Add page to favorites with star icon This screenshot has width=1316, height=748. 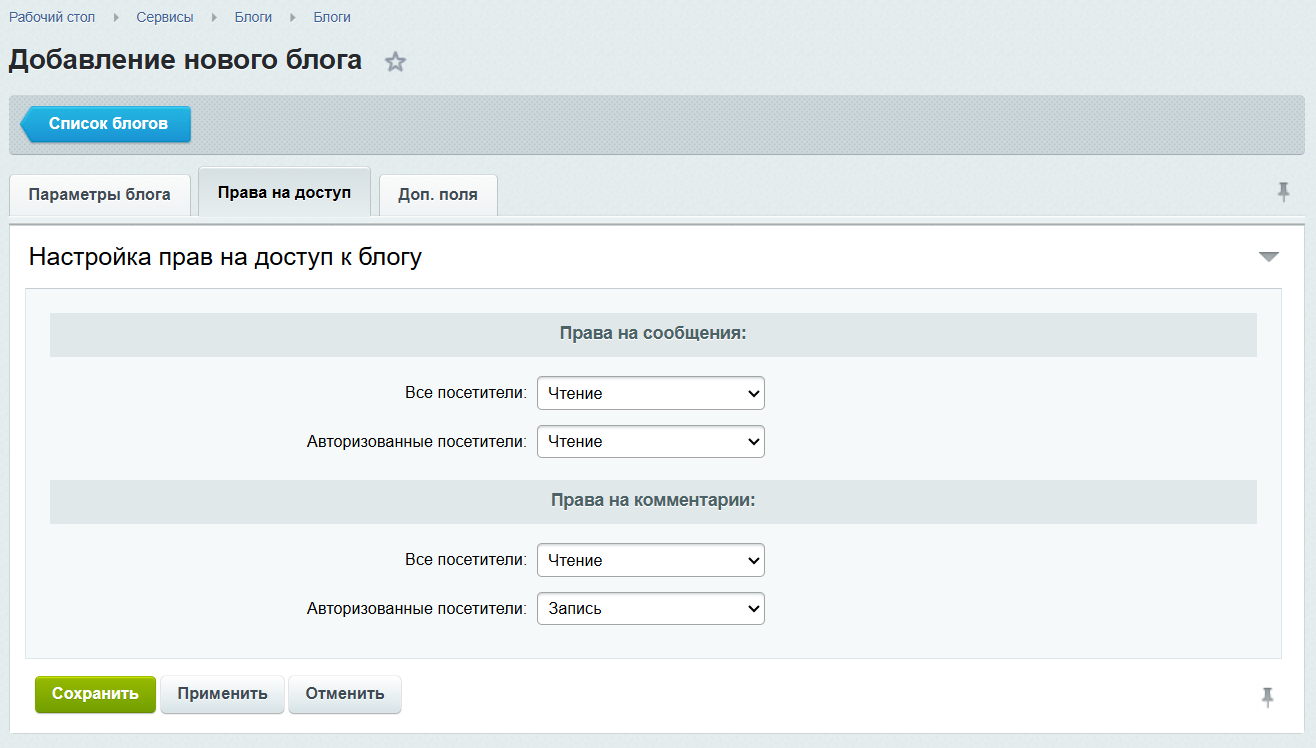[x=396, y=62]
